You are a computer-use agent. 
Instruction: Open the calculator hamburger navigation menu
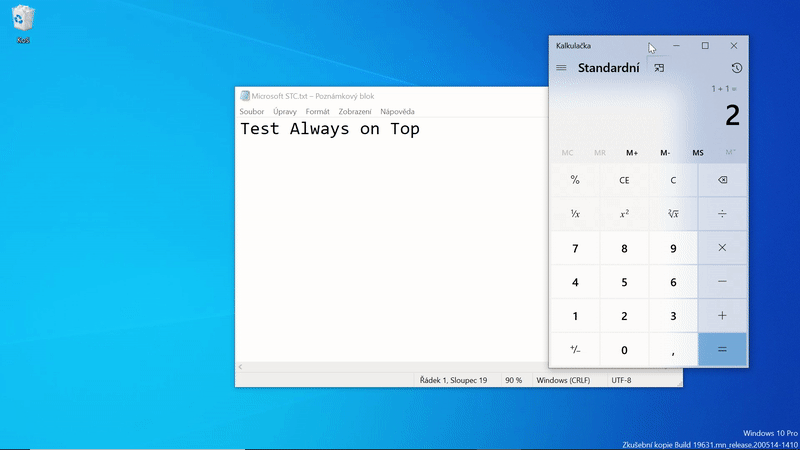(561, 68)
